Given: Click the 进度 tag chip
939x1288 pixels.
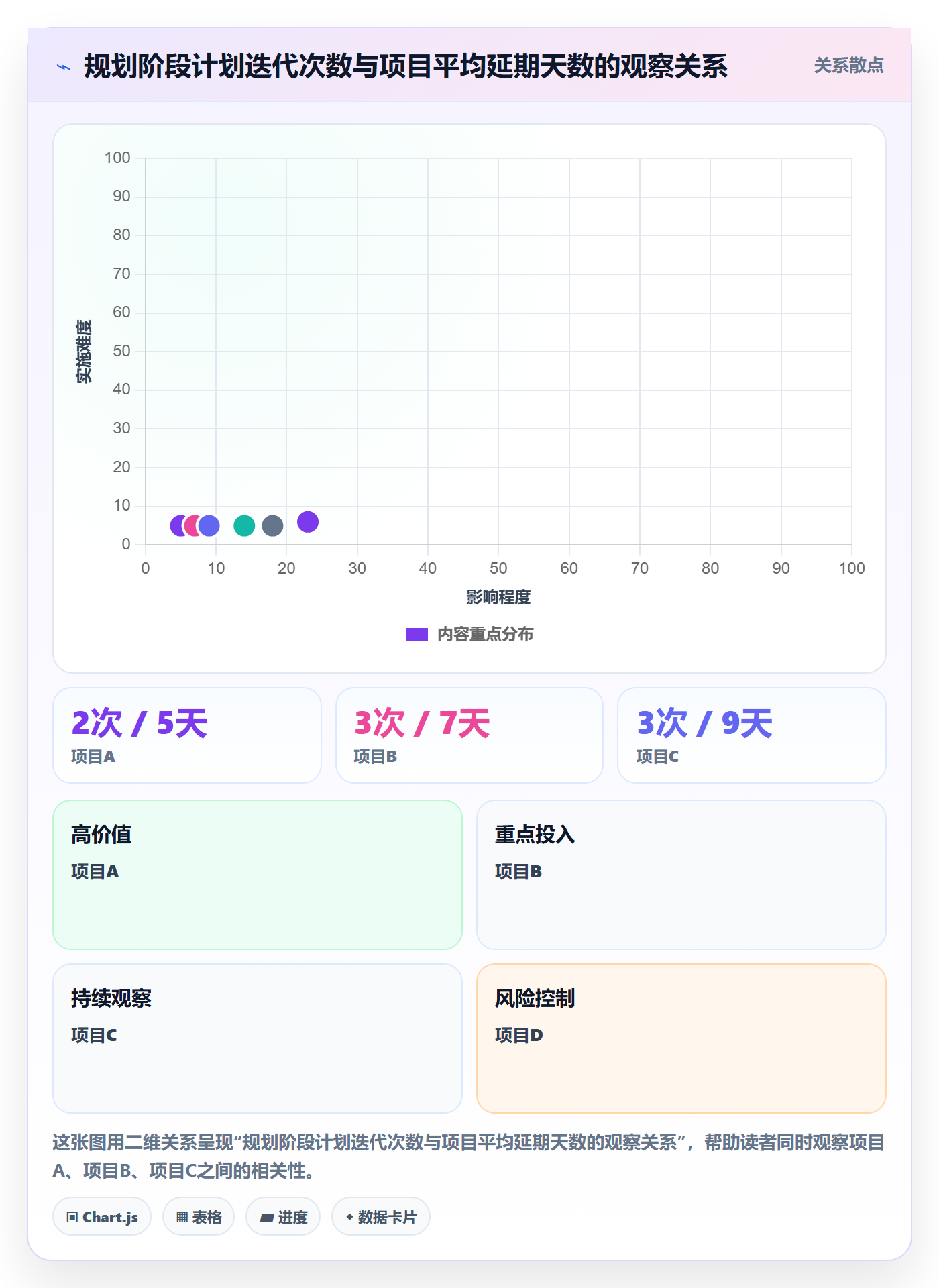Looking at the screenshot, I should tap(283, 1217).
